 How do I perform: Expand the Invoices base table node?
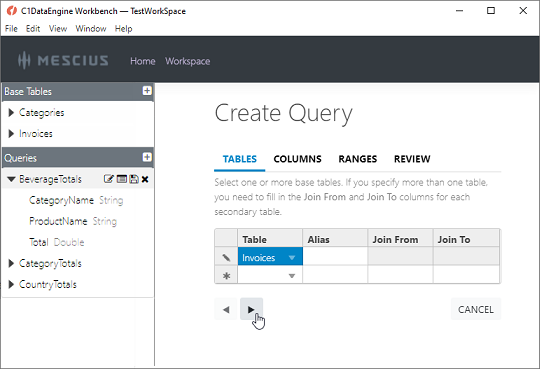[11, 133]
